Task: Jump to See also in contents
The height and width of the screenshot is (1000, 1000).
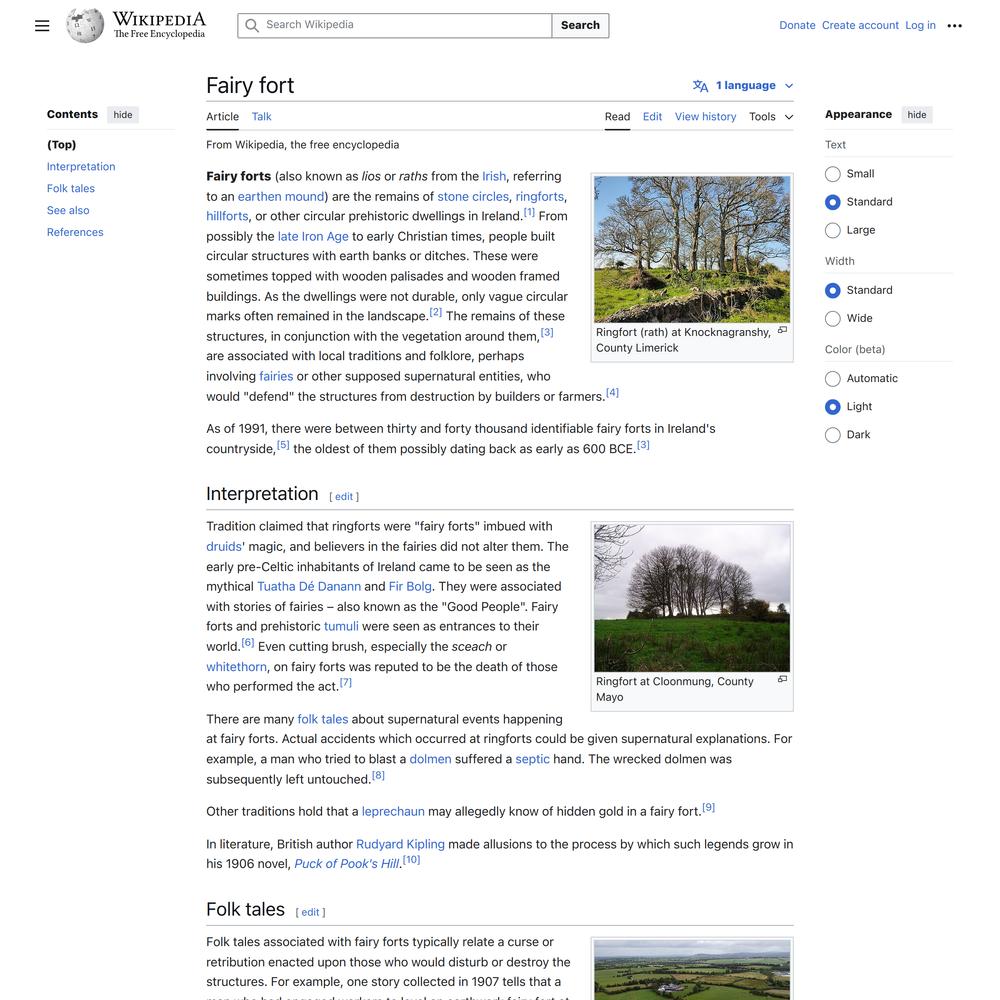Action: tap(68, 210)
